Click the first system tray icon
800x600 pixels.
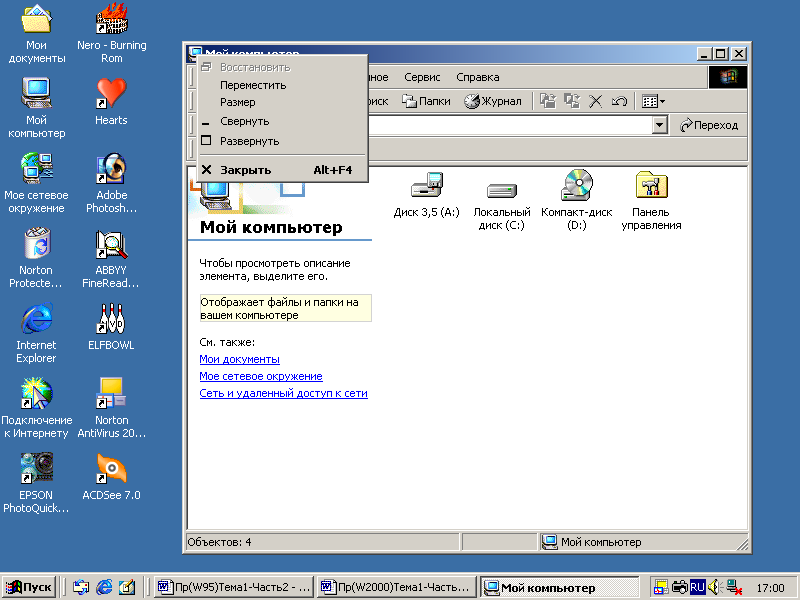click(661, 587)
